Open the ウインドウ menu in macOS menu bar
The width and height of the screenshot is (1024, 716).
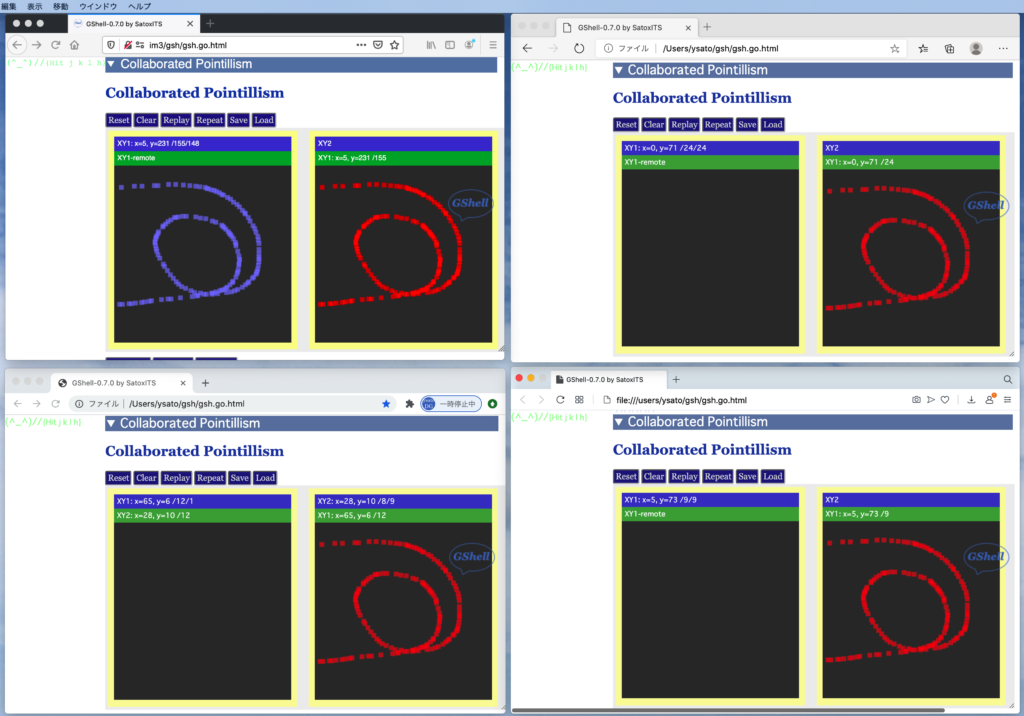tap(96, 6)
